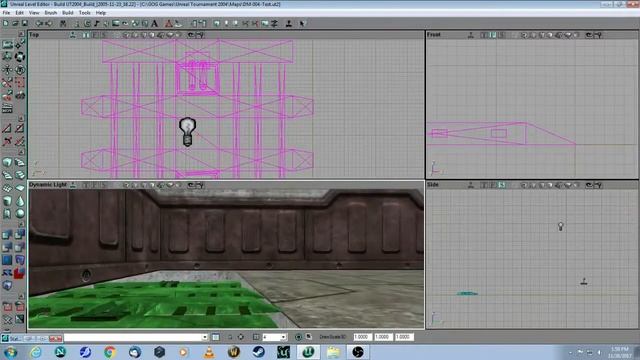Select the Brush Rotate tool
The image size is (640, 360).
pos(20,57)
